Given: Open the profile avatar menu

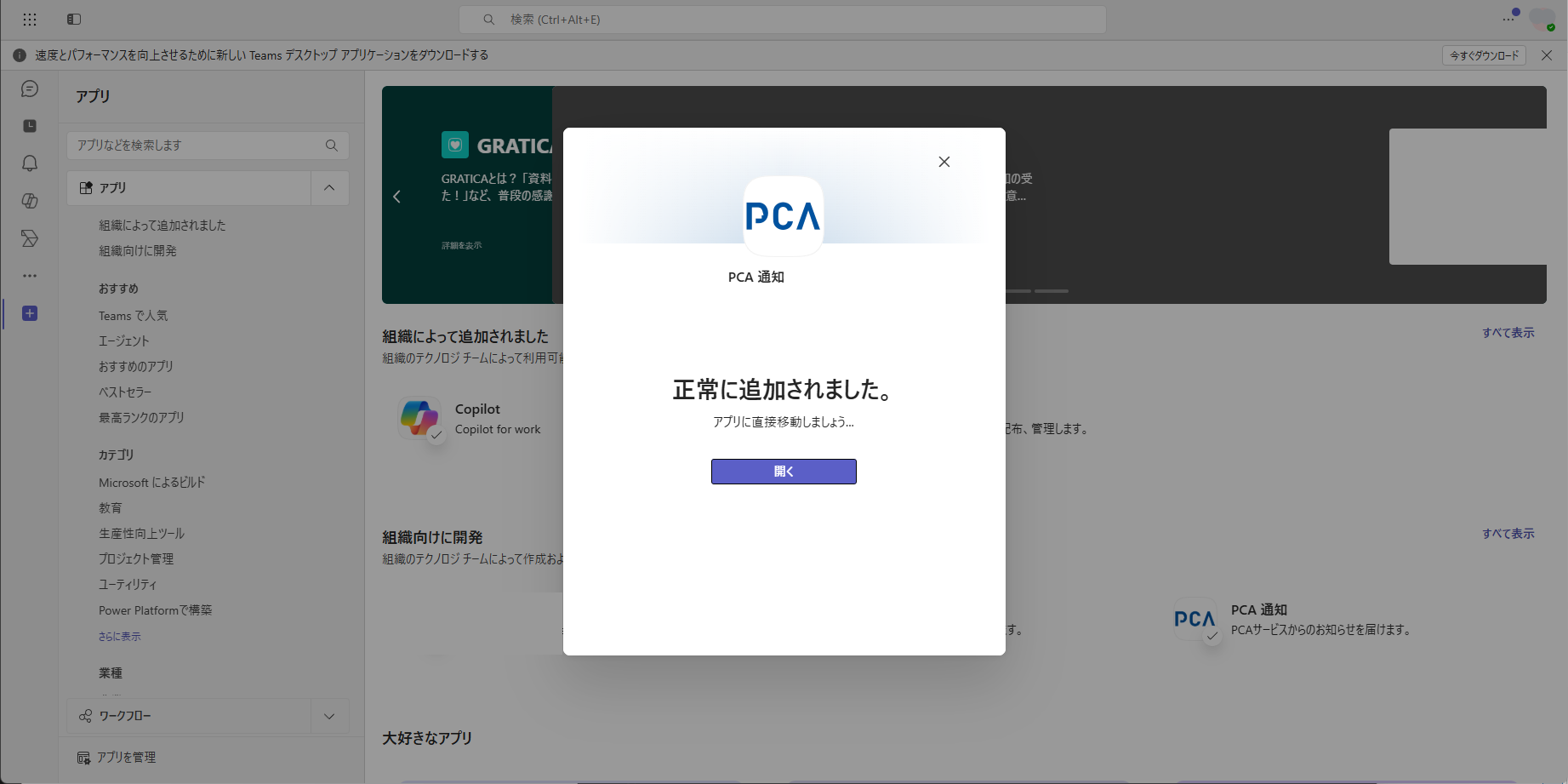Looking at the screenshot, I should (x=1542, y=19).
